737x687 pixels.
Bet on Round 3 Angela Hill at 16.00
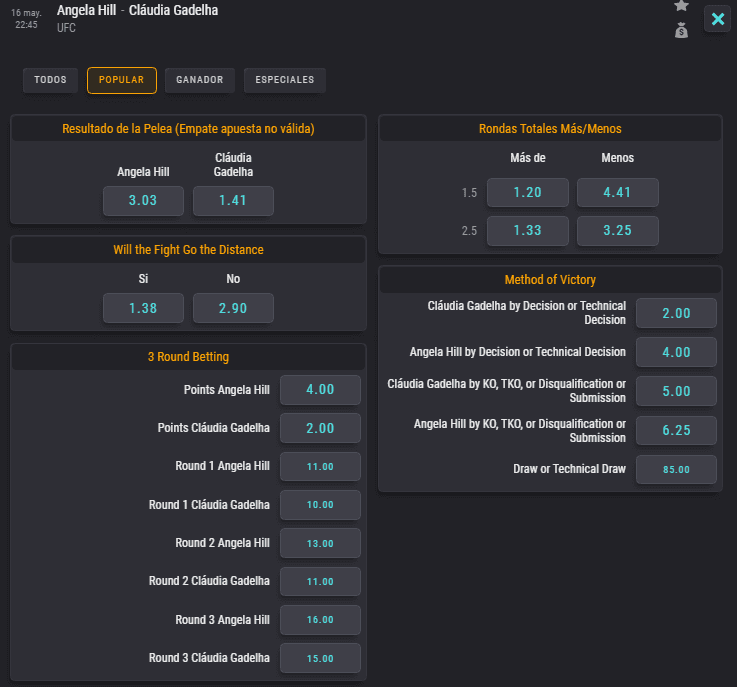coord(320,620)
